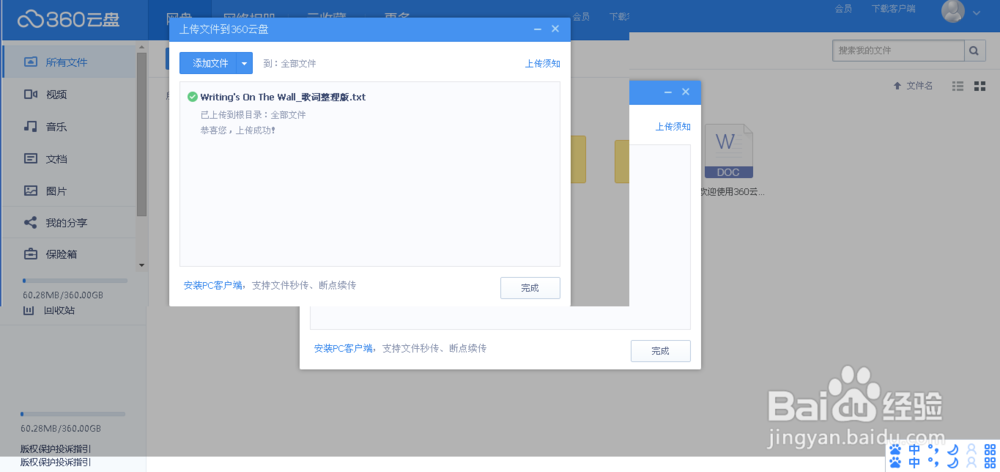Click the magnifier search button
This screenshot has height=472, width=1000.
974,50
